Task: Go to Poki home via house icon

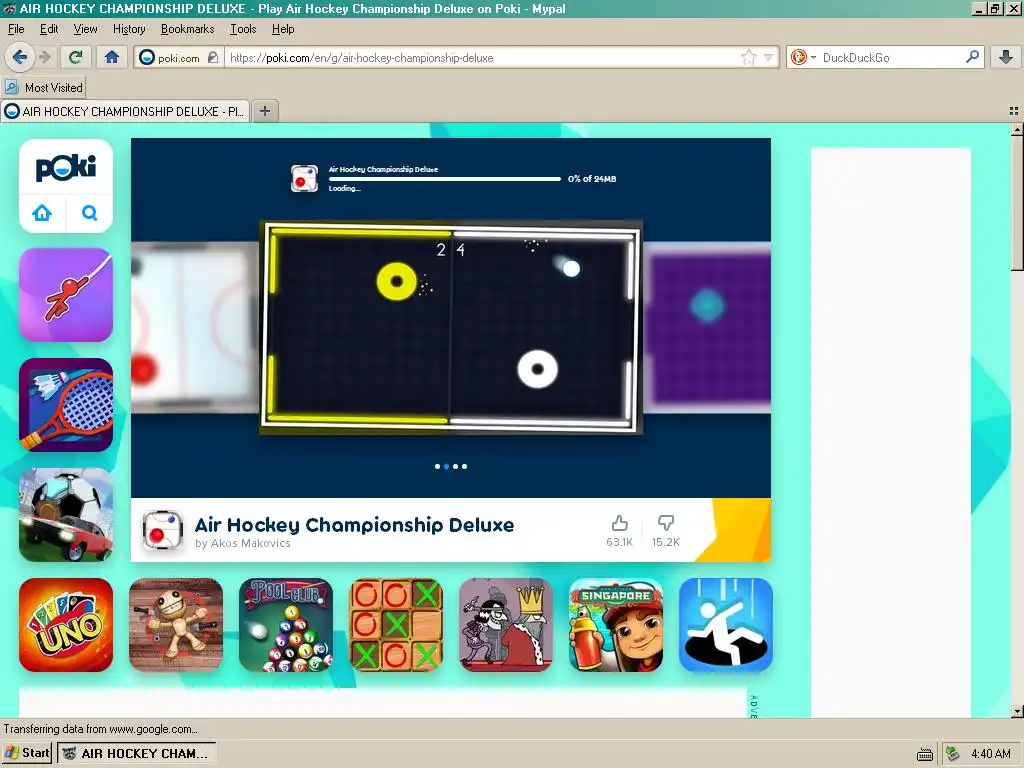Action: click(42, 212)
